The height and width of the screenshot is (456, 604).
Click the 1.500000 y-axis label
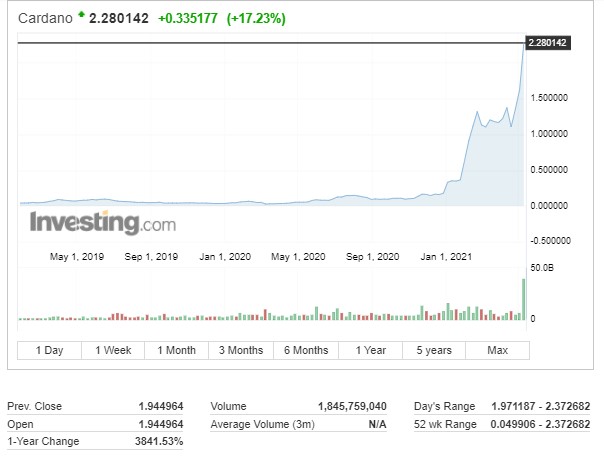[x=549, y=97]
